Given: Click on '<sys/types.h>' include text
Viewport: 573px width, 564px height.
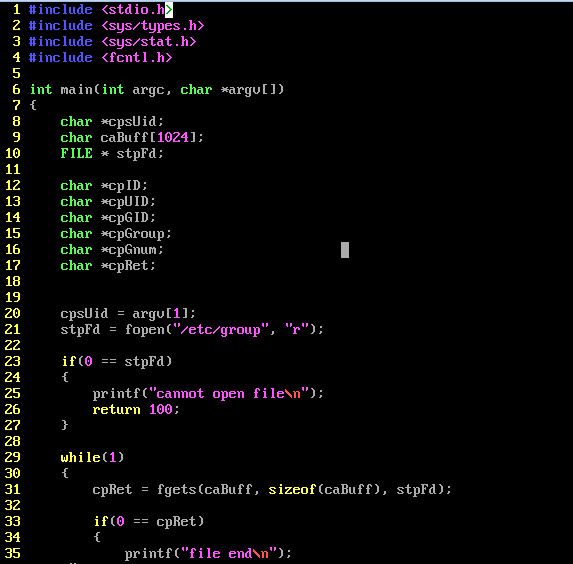Looking at the screenshot, I should tap(153, 26).
